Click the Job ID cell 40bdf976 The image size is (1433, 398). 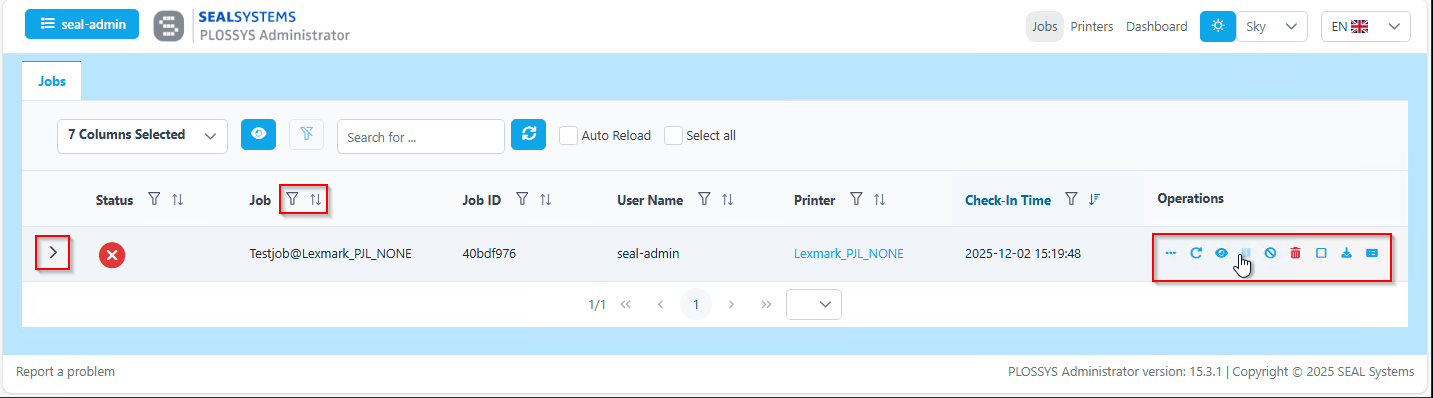[x=489, y=254]
